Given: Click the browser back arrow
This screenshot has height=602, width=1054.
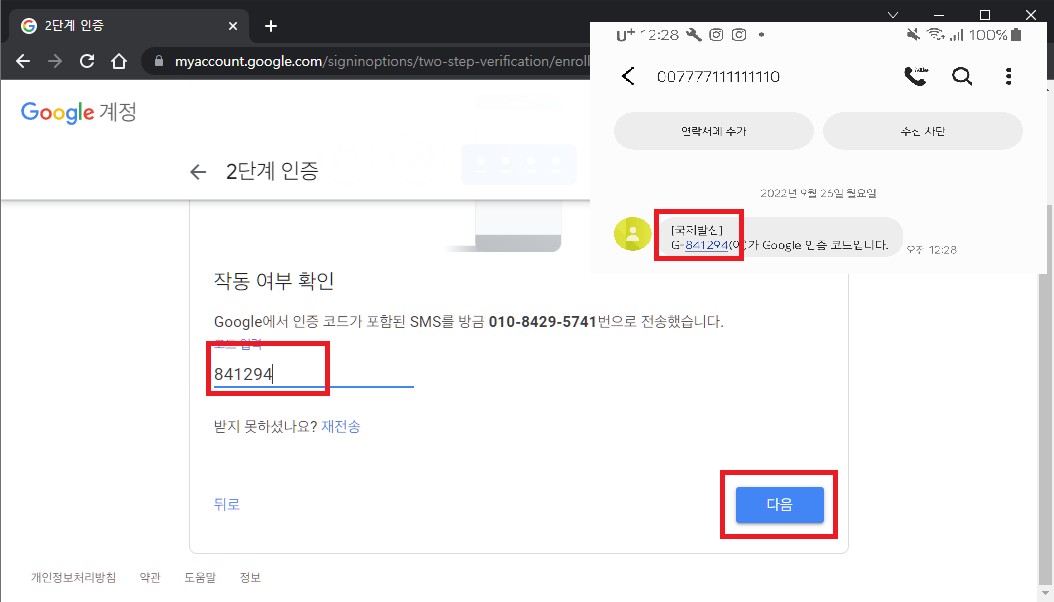Looking at the screenshot, I should tap(23, 61).
